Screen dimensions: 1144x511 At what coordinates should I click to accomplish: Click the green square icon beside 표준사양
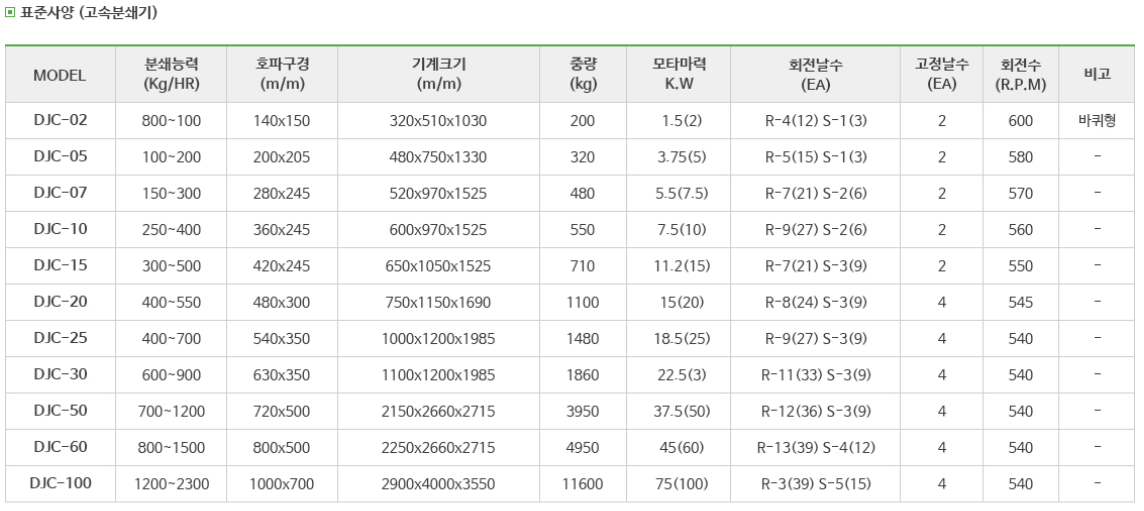coord(10,12)
